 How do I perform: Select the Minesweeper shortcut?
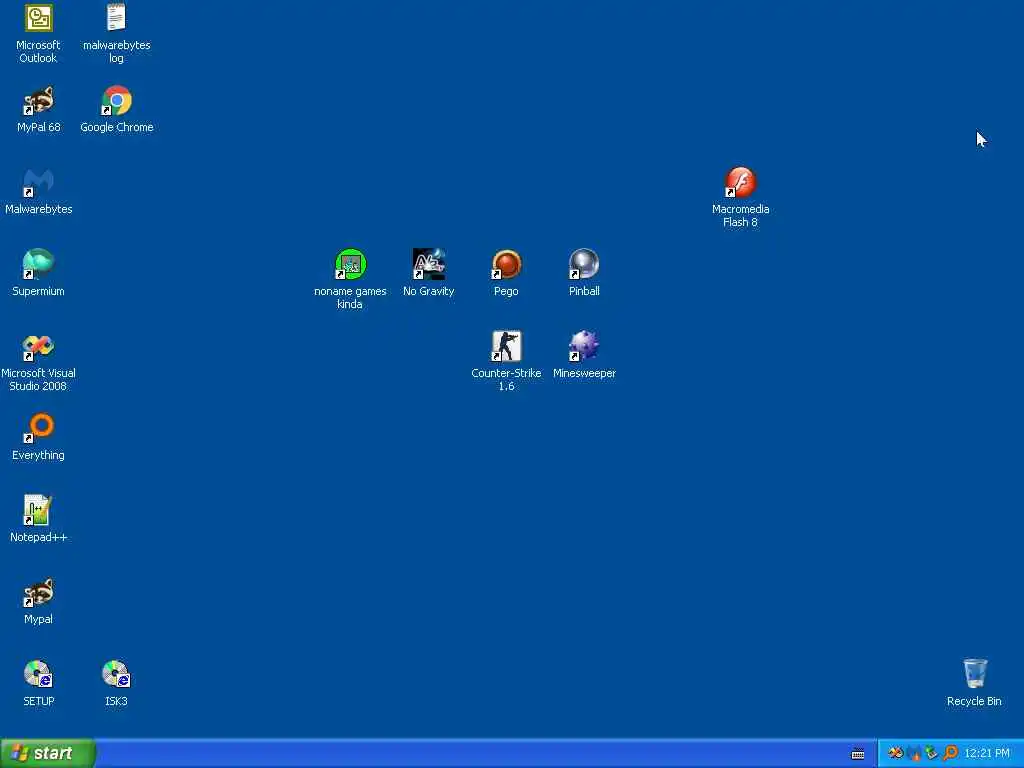pos(584,355)
